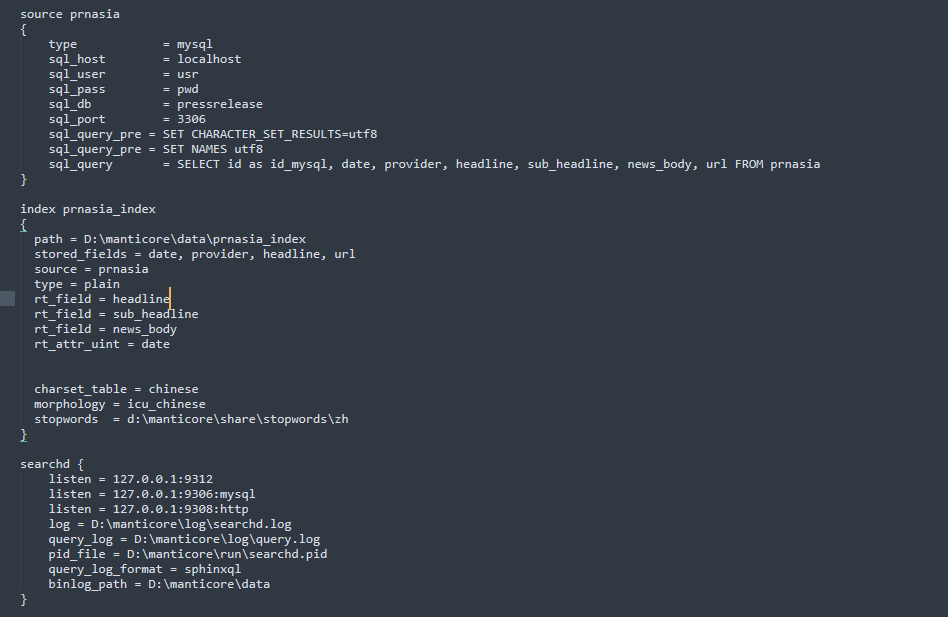Viewport: 948px width, 617px height.
Task: Click the gutter marker beside the rt_field headline line
Action: tap(7, 299)
